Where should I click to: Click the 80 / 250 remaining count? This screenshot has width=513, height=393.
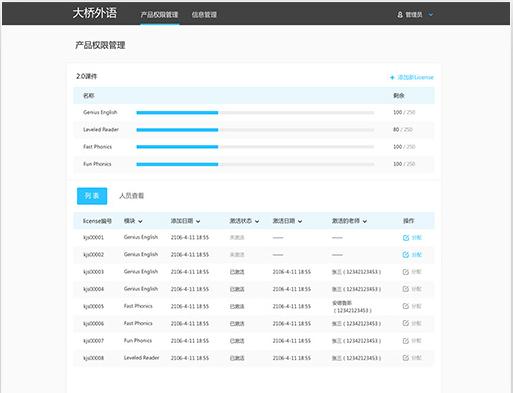coord(403,129)
